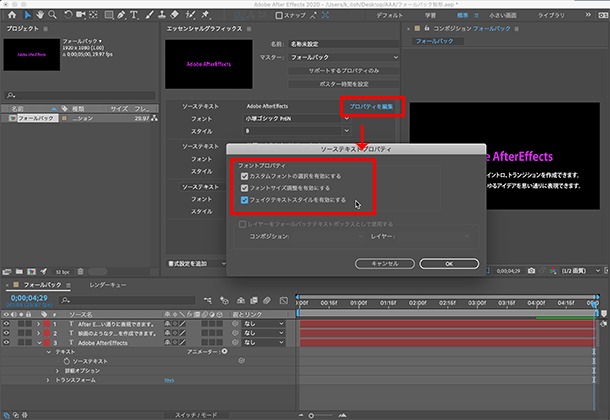
Task: Hide layer 2 using its eye icon
Action: tap(6, 333)
